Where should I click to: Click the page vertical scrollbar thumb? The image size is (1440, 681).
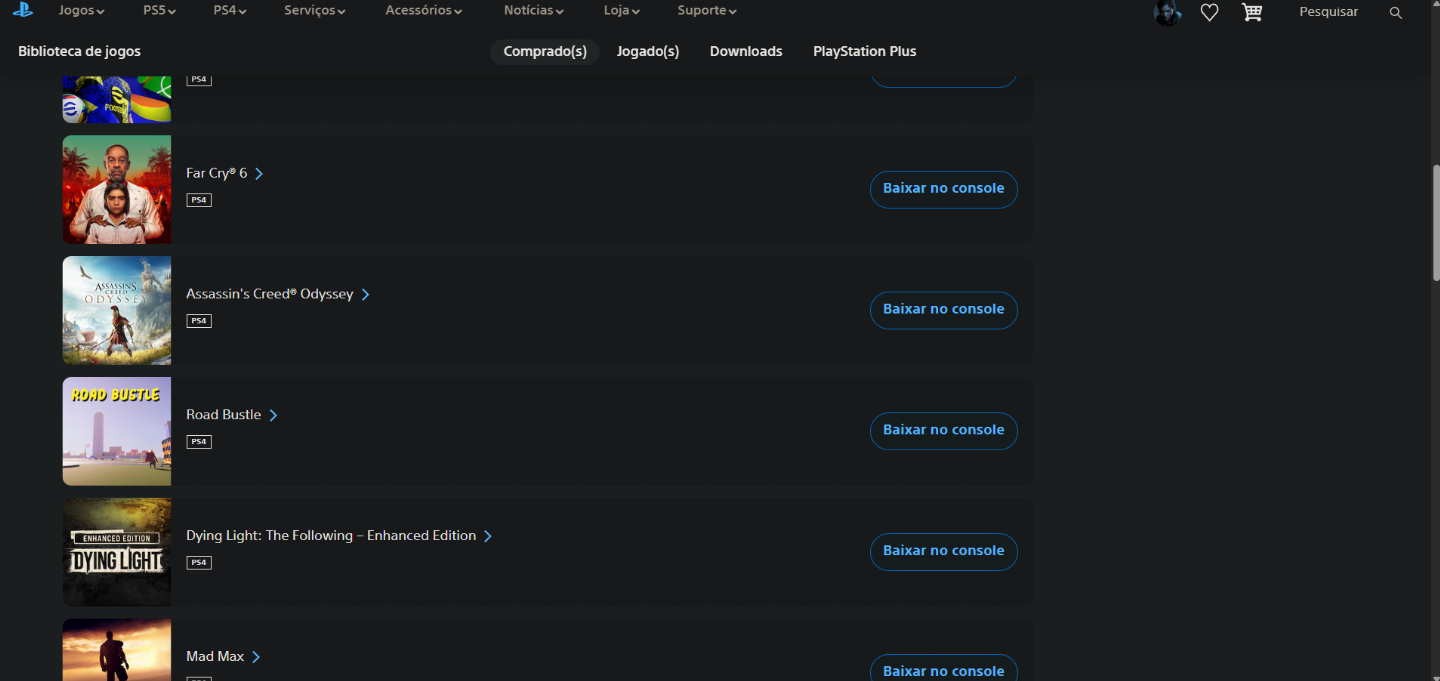click(1435, 222)
